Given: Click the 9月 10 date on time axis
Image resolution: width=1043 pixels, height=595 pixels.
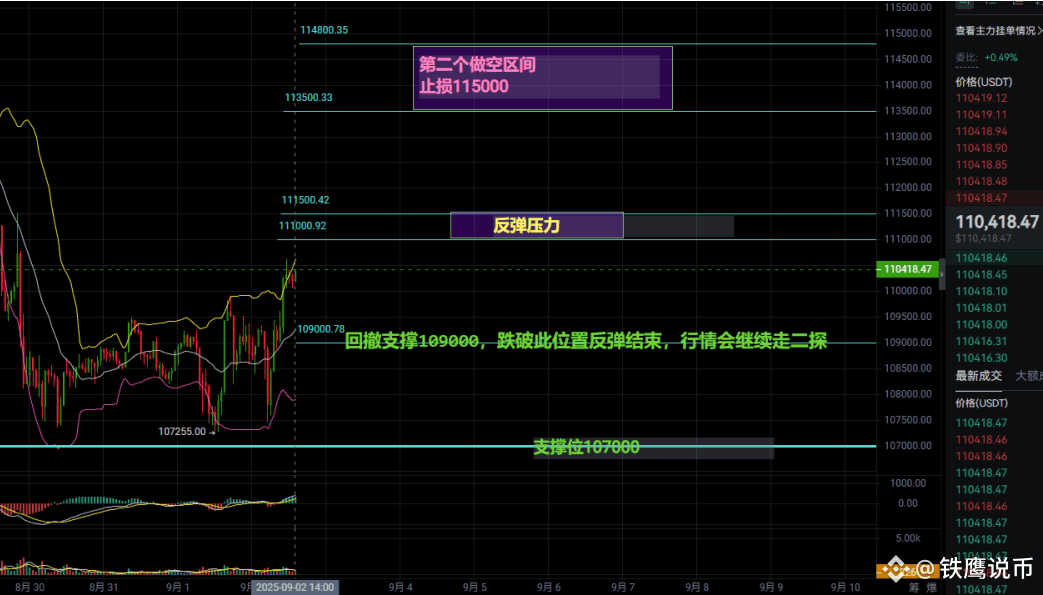Looking at the screenshot, I should [x=846, y=587].
